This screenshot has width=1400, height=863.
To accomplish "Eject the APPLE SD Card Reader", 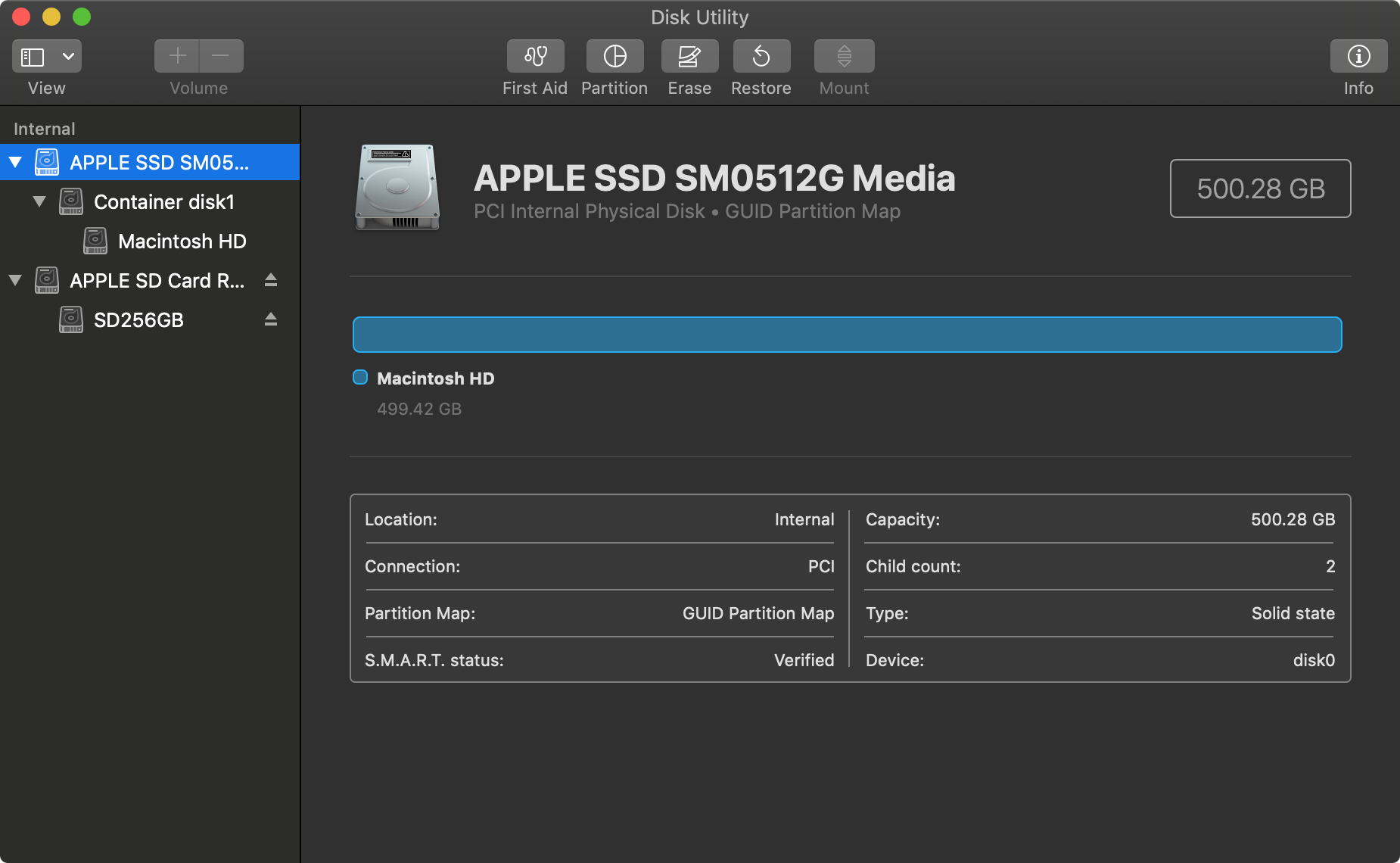I will tap(271, 280).
